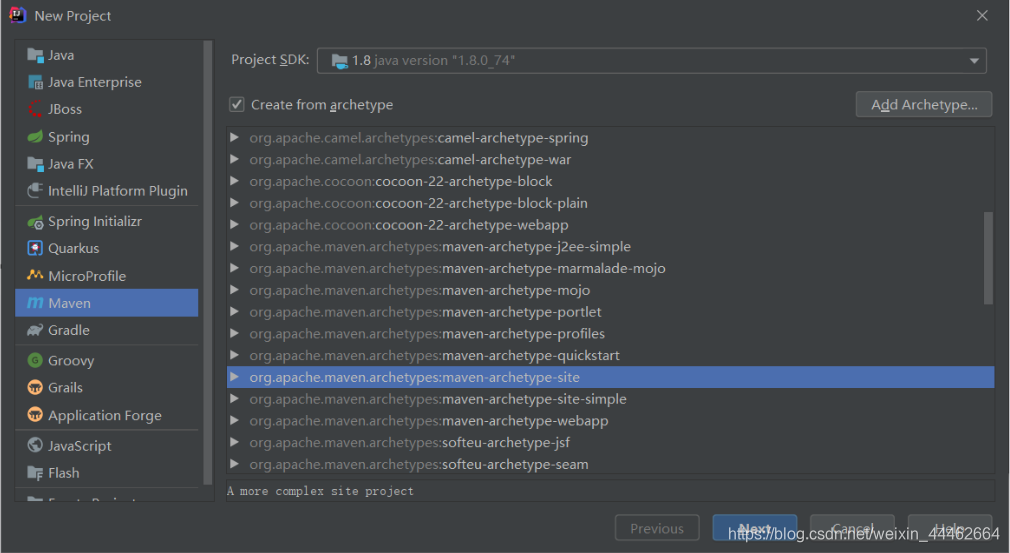Viewport: 1010px width, 553px height.
Task: Click the Application Forge icon
Action: [35, 415]
